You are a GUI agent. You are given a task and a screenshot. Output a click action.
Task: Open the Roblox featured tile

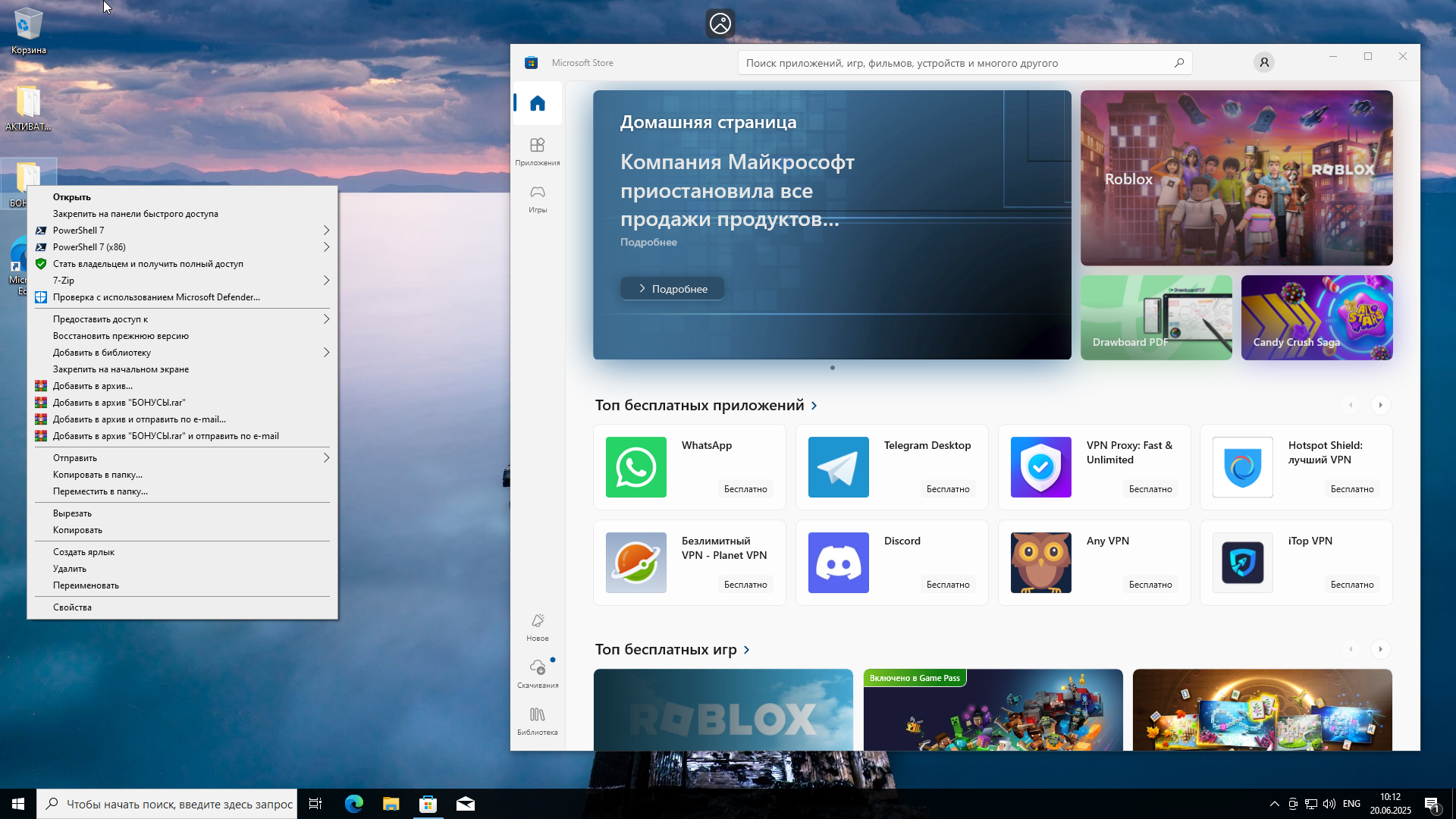tap(1236, 178)
